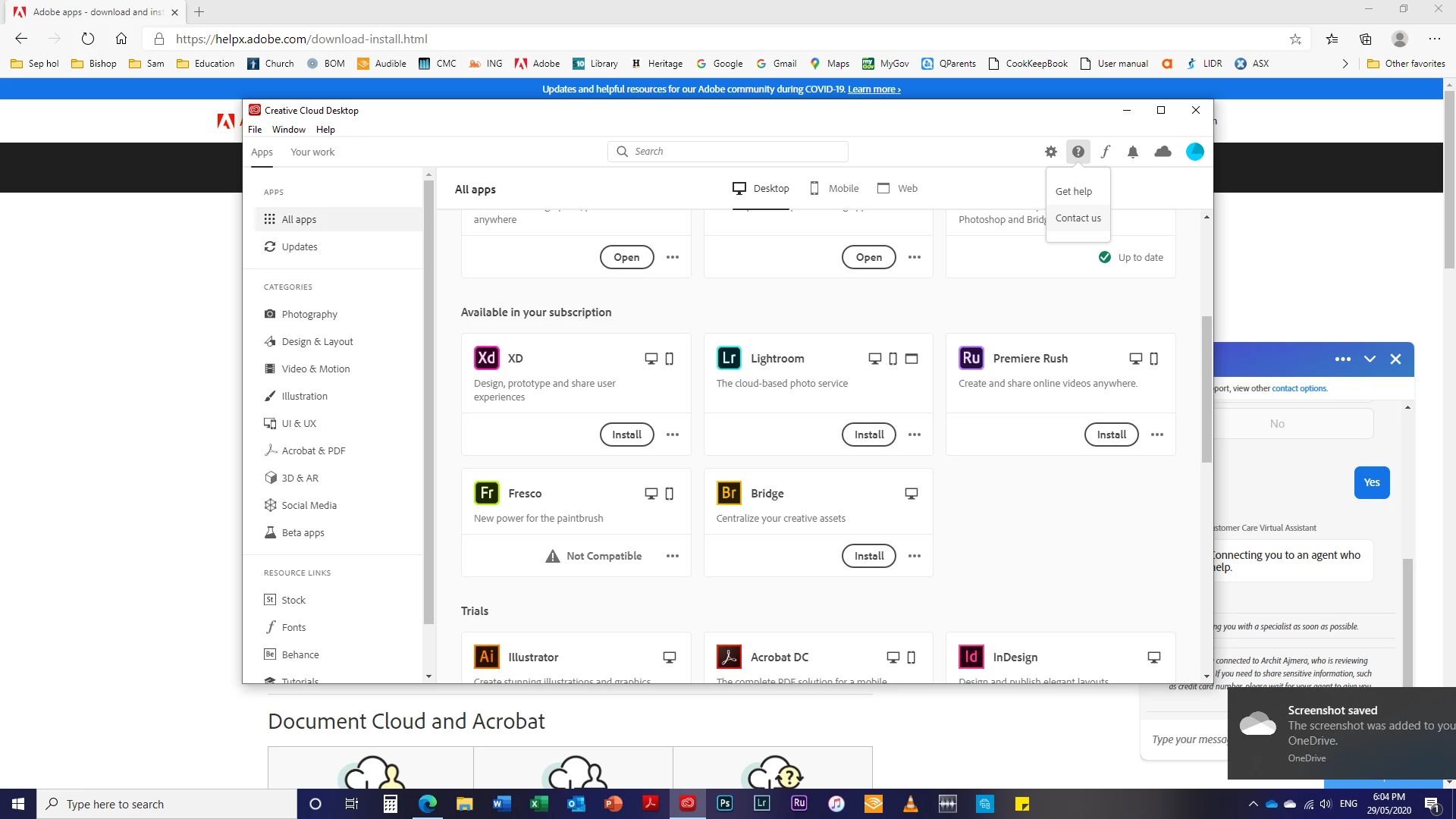Click the XD app icon

click(x=486, y=358)
